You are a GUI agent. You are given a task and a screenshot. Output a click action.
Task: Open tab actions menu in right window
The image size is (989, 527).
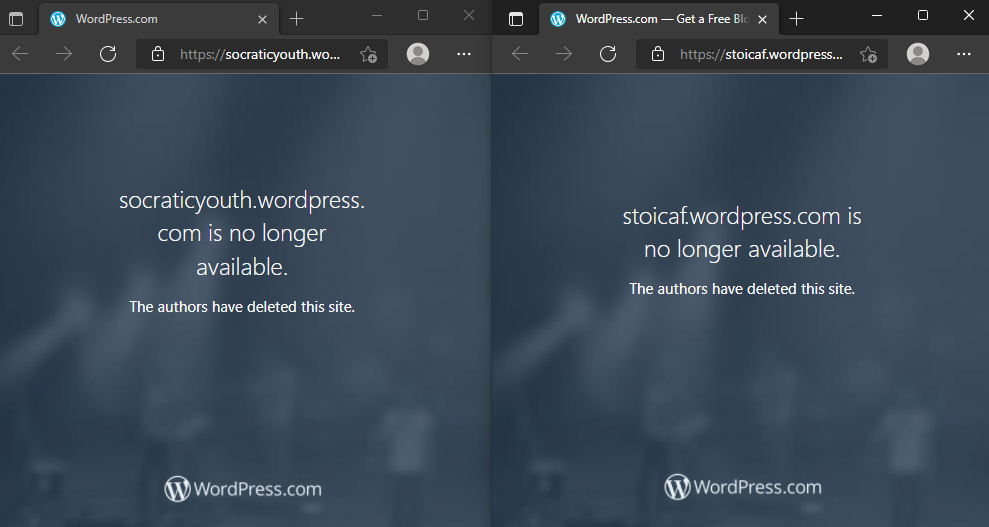point(516,19)
